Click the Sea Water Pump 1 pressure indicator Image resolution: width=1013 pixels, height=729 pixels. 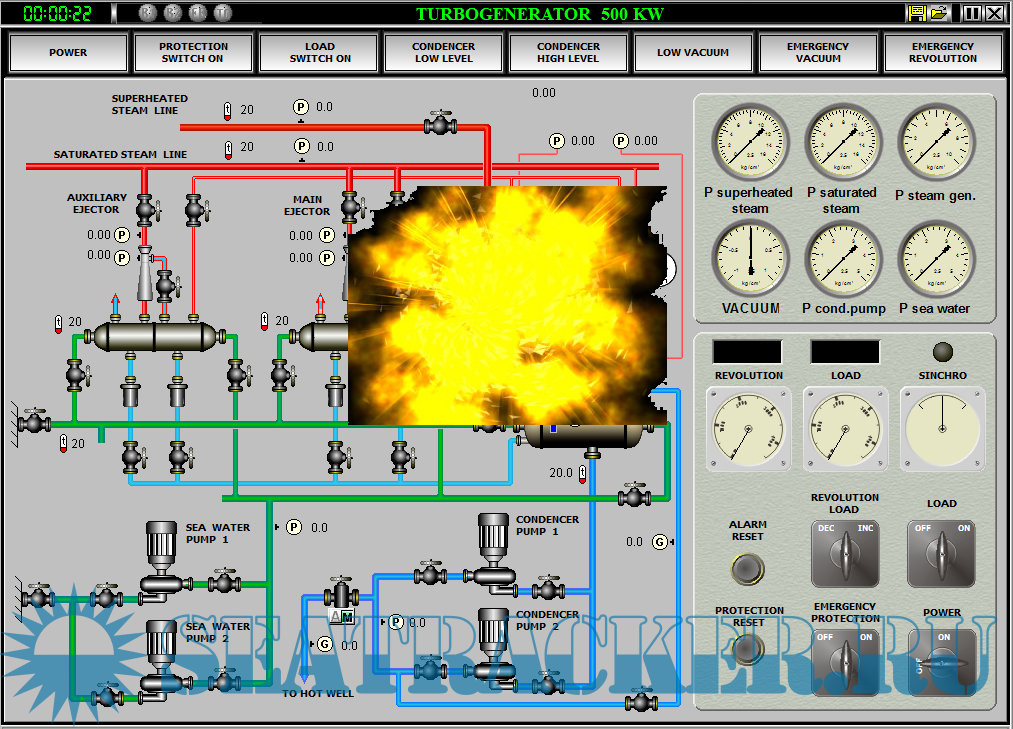click(x=294, y=527)
